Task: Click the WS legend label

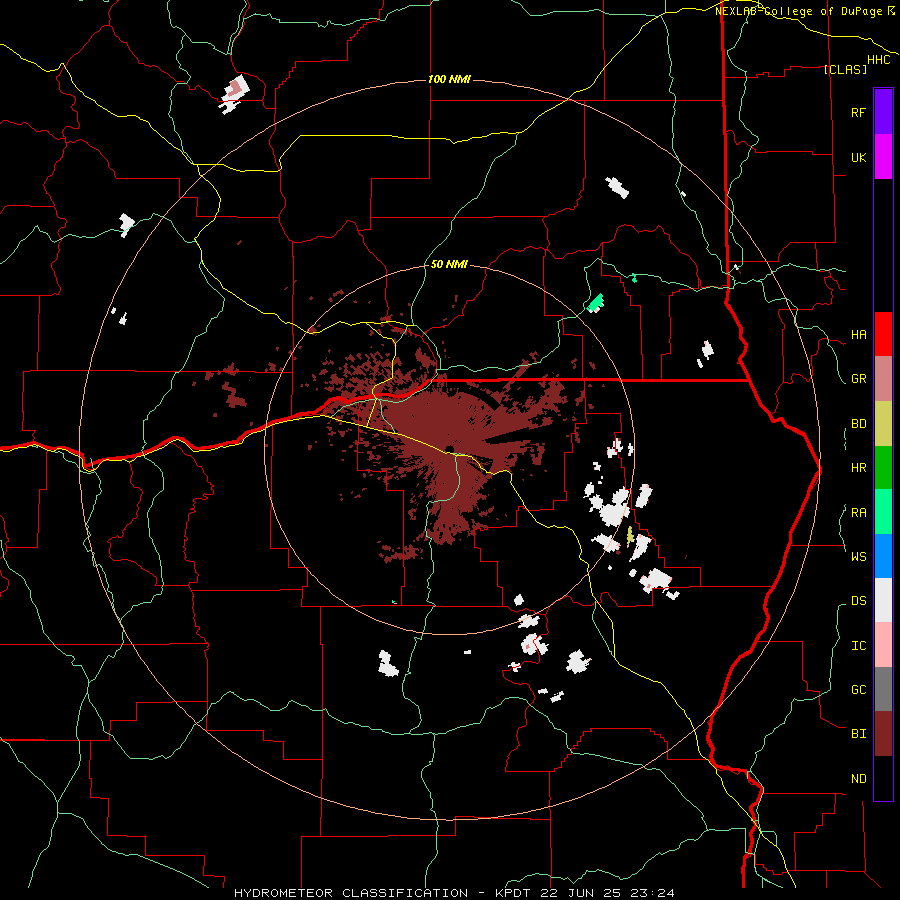Action: pyautogui.click(x=858, y=556)
